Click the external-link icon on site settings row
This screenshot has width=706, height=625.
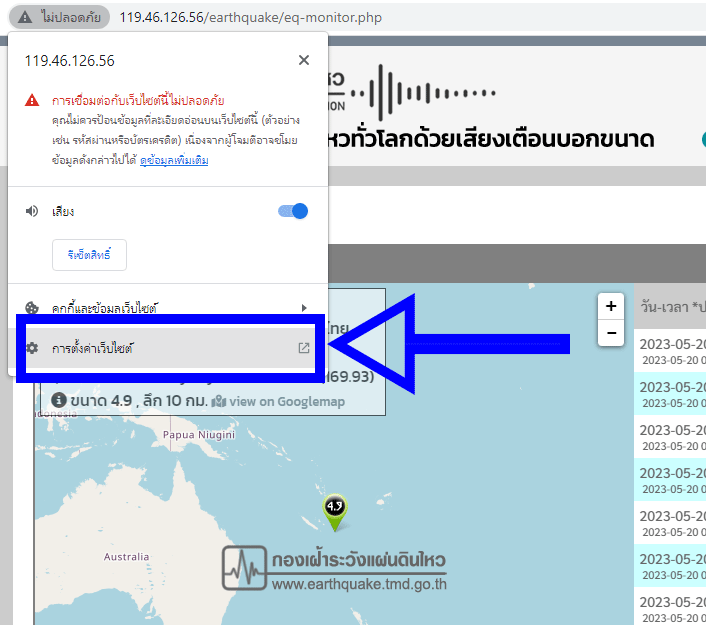(x=304, y=348)
